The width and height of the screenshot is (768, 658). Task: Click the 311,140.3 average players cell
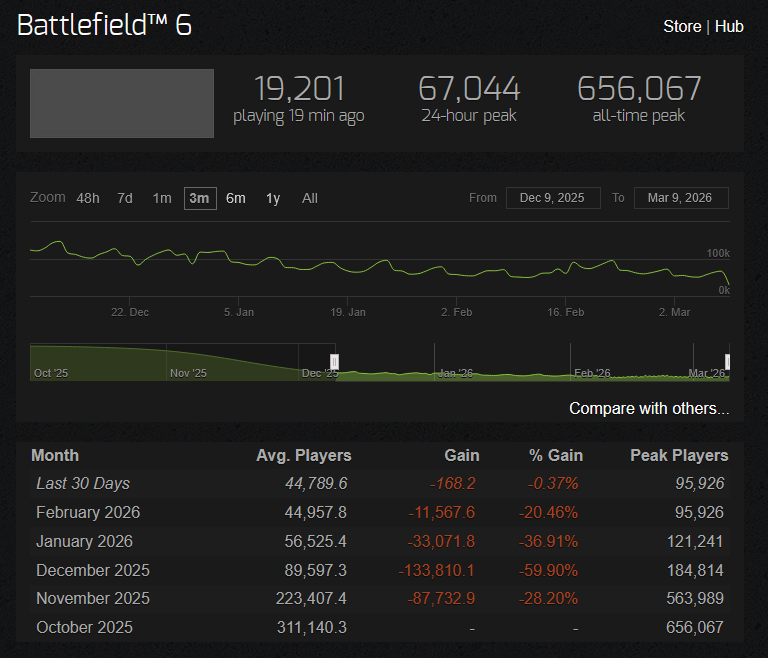pos(312,627)
